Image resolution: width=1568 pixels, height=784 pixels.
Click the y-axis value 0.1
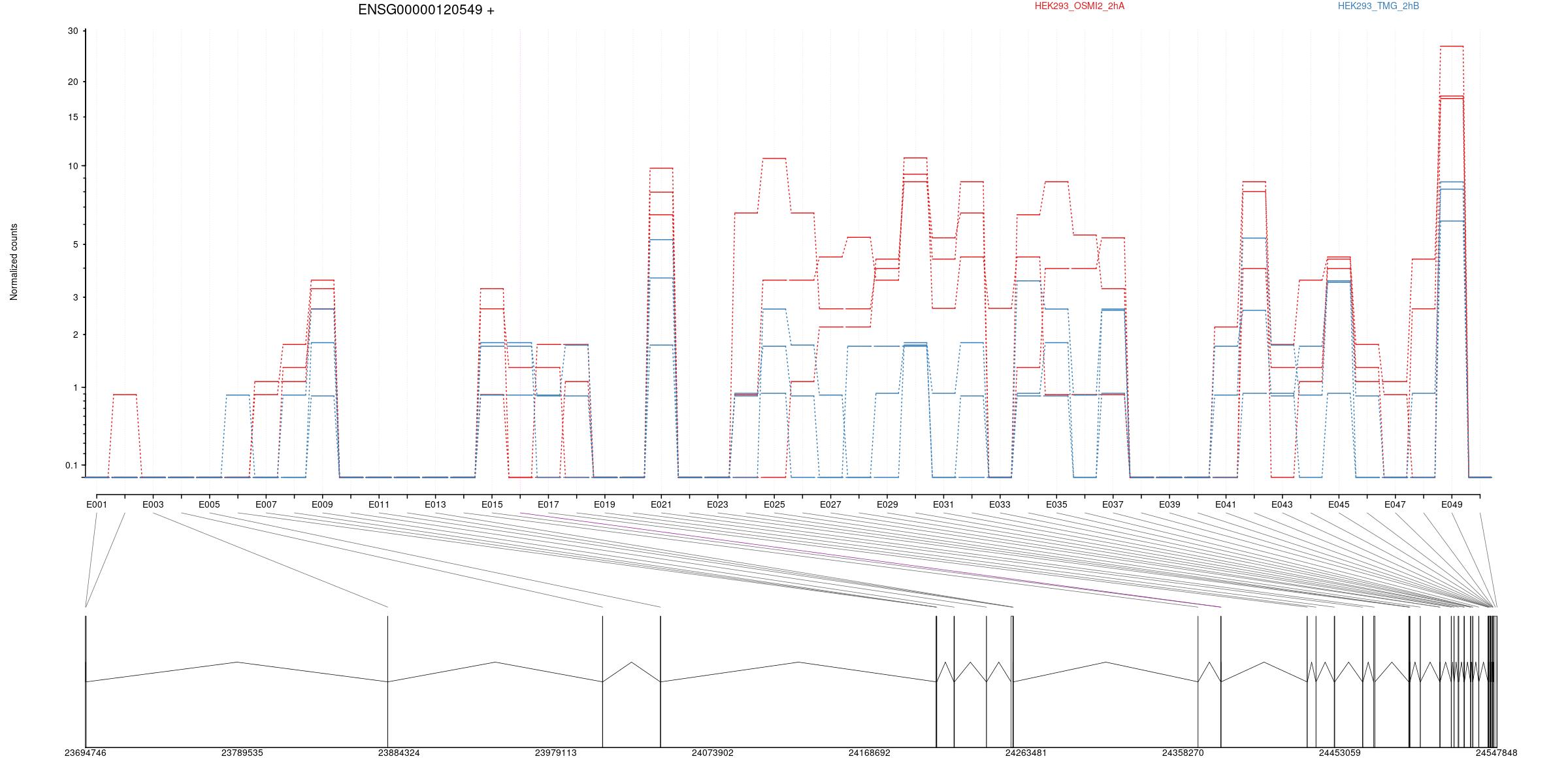71,465
